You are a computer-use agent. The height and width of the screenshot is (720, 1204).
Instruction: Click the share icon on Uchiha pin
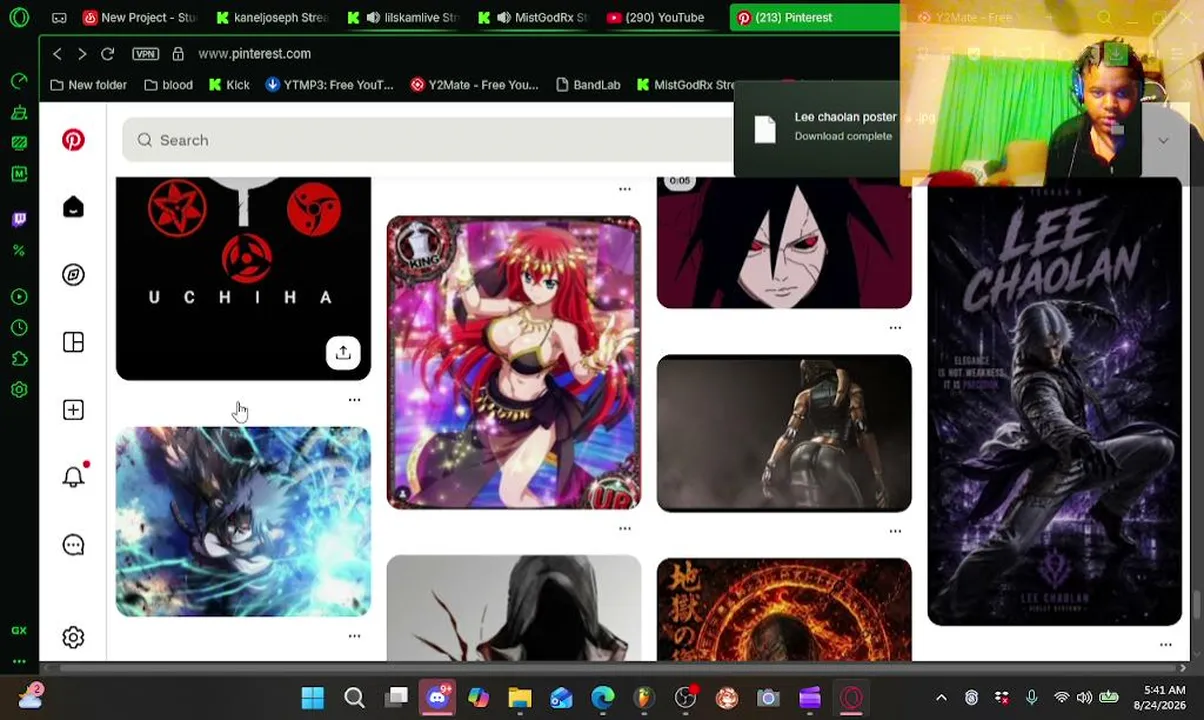click(343, 352)
